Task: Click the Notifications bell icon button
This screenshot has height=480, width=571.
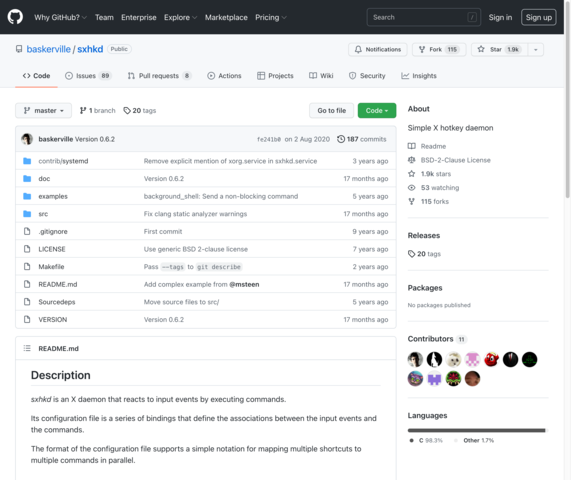Action: 378,50
